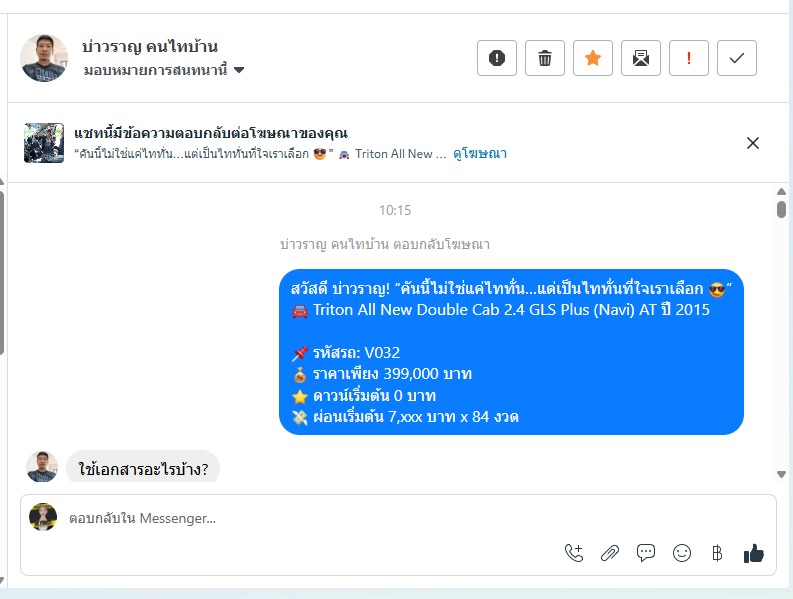Expand the มอบหมายการสนทนานี้ assignment dropdown

[164, 70]
